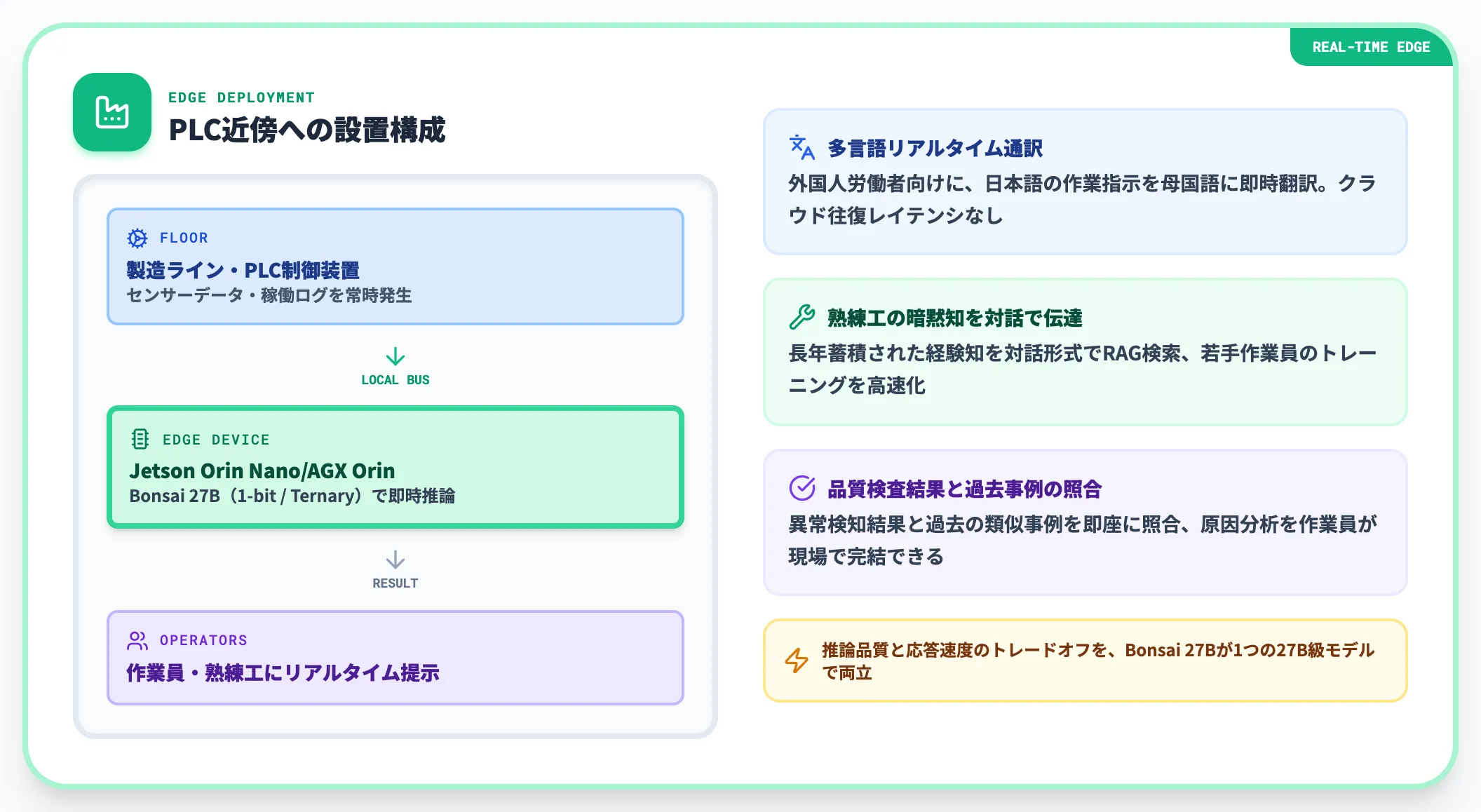The width and height of the screenshot is (1481, 812).
Task: Click the 外国人労働者向けに description paragraph
Action: tap(1082, 199)
